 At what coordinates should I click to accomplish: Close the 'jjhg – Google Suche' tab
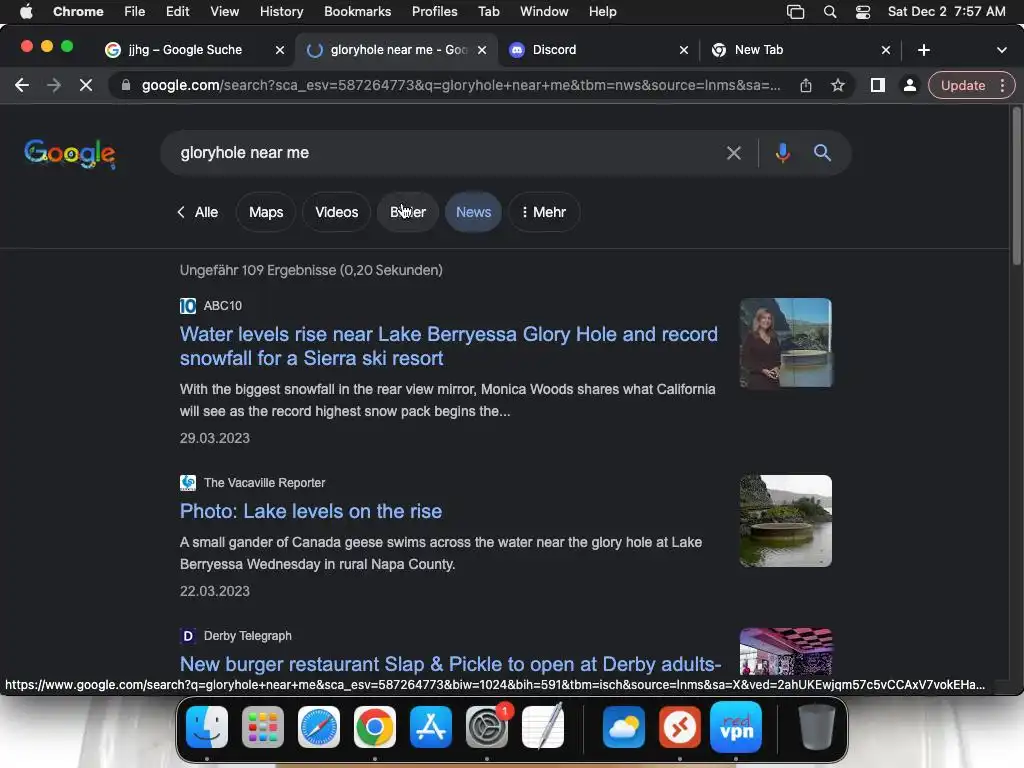pyautogui.click(x=280, y=50)
